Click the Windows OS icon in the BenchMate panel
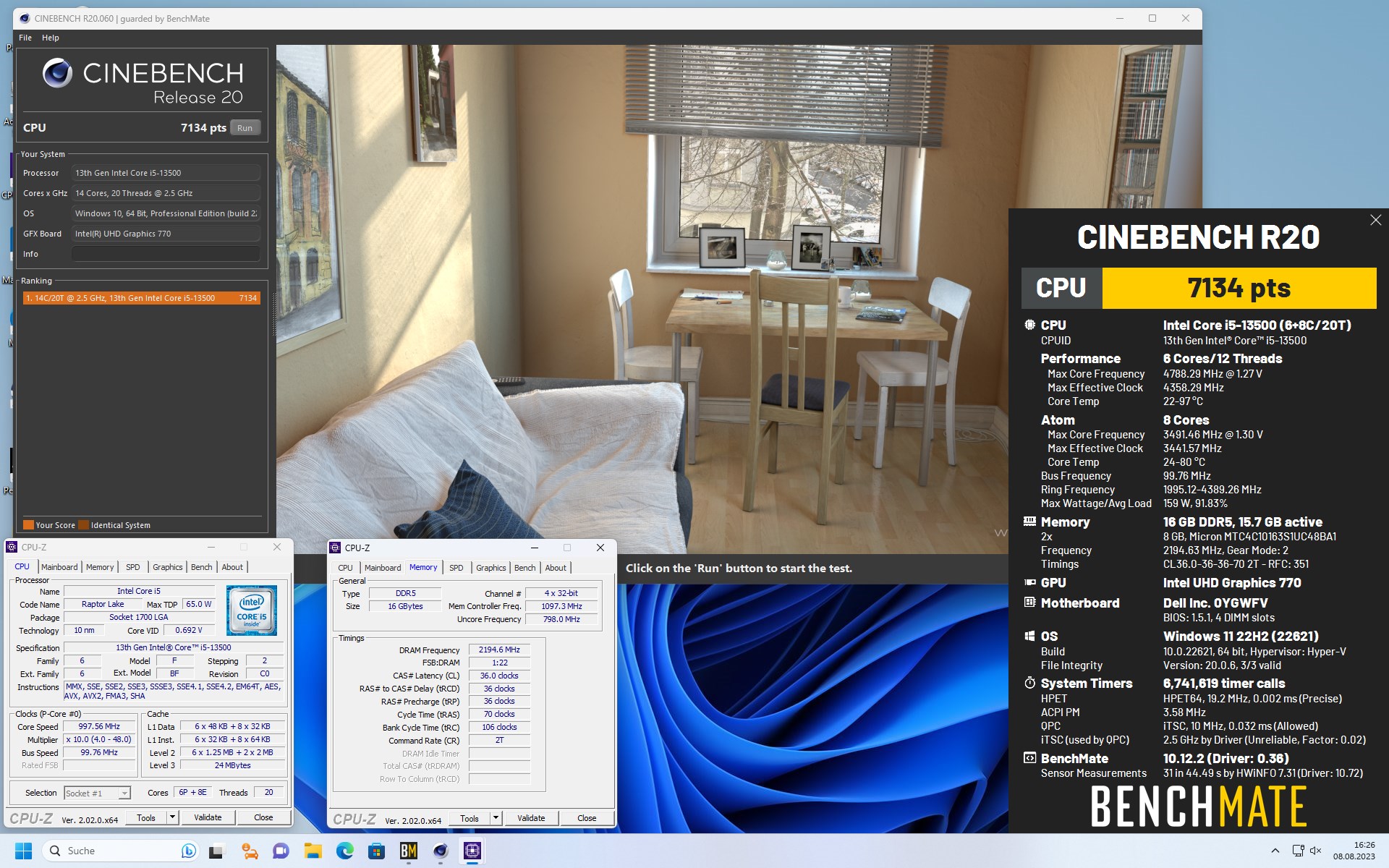 1029,636
